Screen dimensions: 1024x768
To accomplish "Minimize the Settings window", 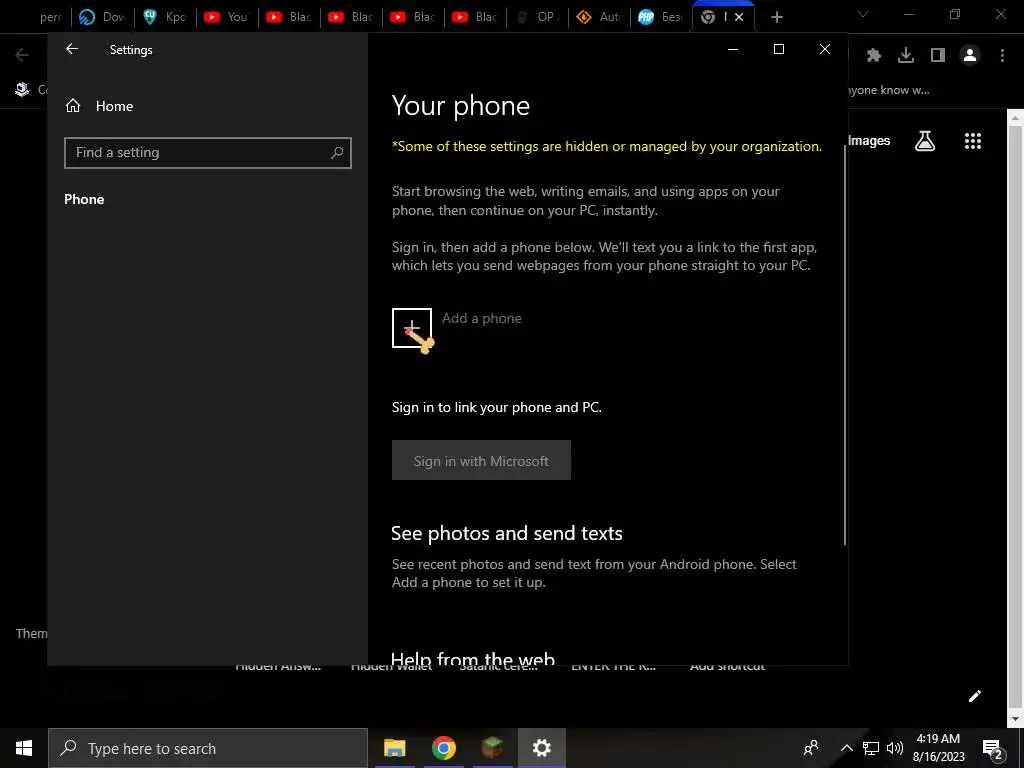I will (x=733, y=49).
